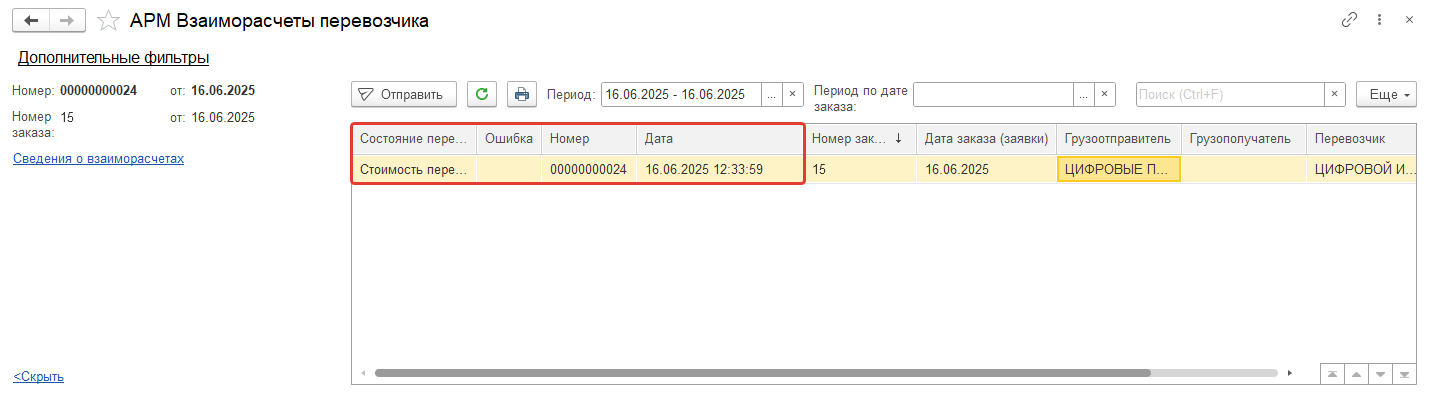
Task: Focus the Поиск search field
Action: 1230,94
